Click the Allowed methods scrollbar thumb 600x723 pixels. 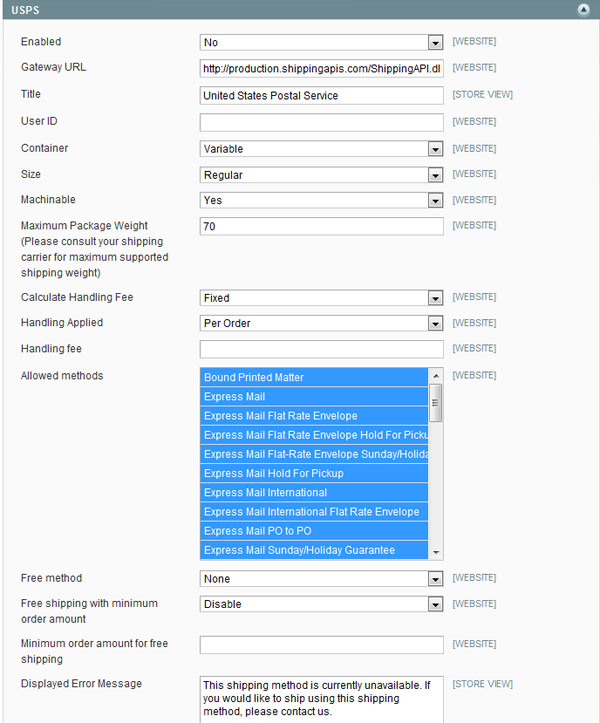click(436, 403)
